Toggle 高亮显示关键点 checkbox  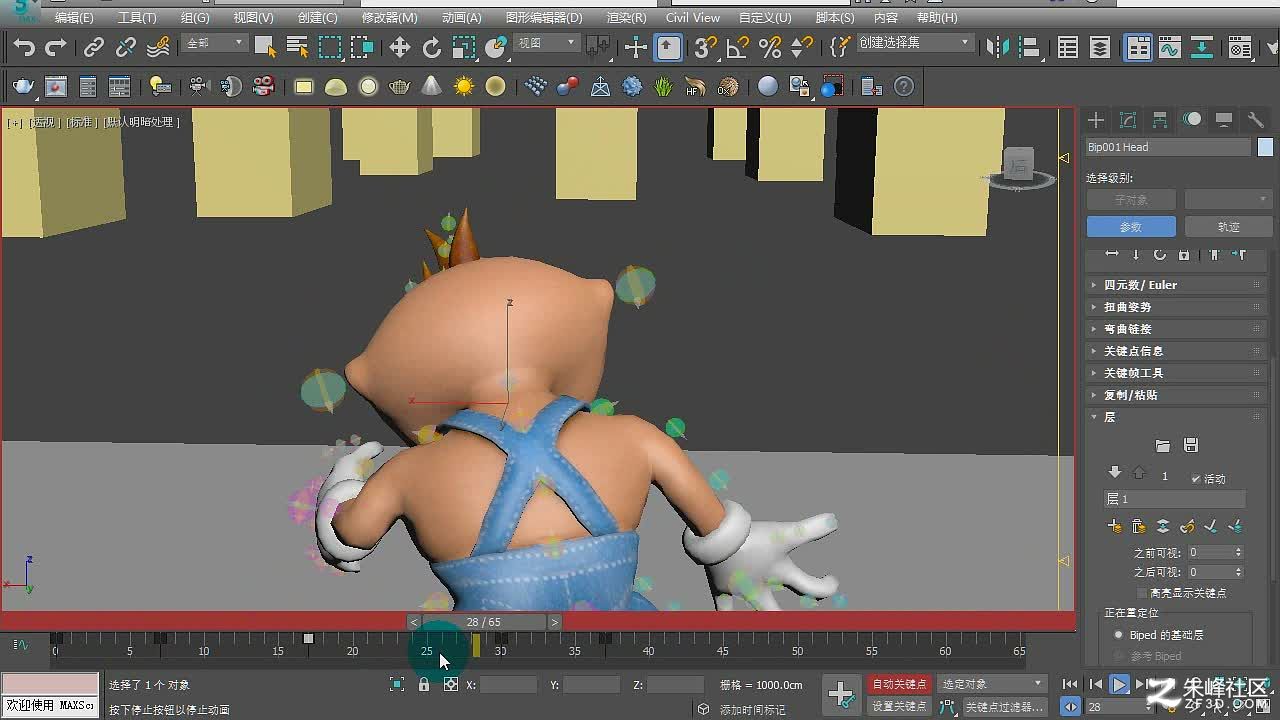click(x=1142, y=593)
